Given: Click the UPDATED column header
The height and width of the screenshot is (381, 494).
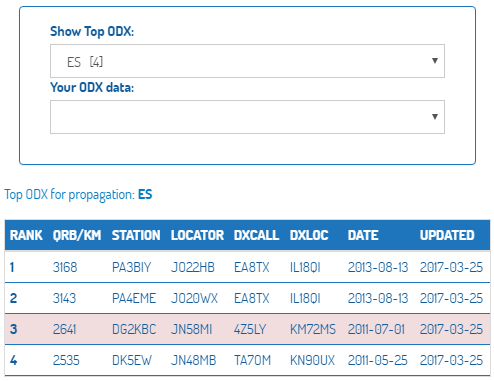Looking at the screenshot, I should pos(447,235).
